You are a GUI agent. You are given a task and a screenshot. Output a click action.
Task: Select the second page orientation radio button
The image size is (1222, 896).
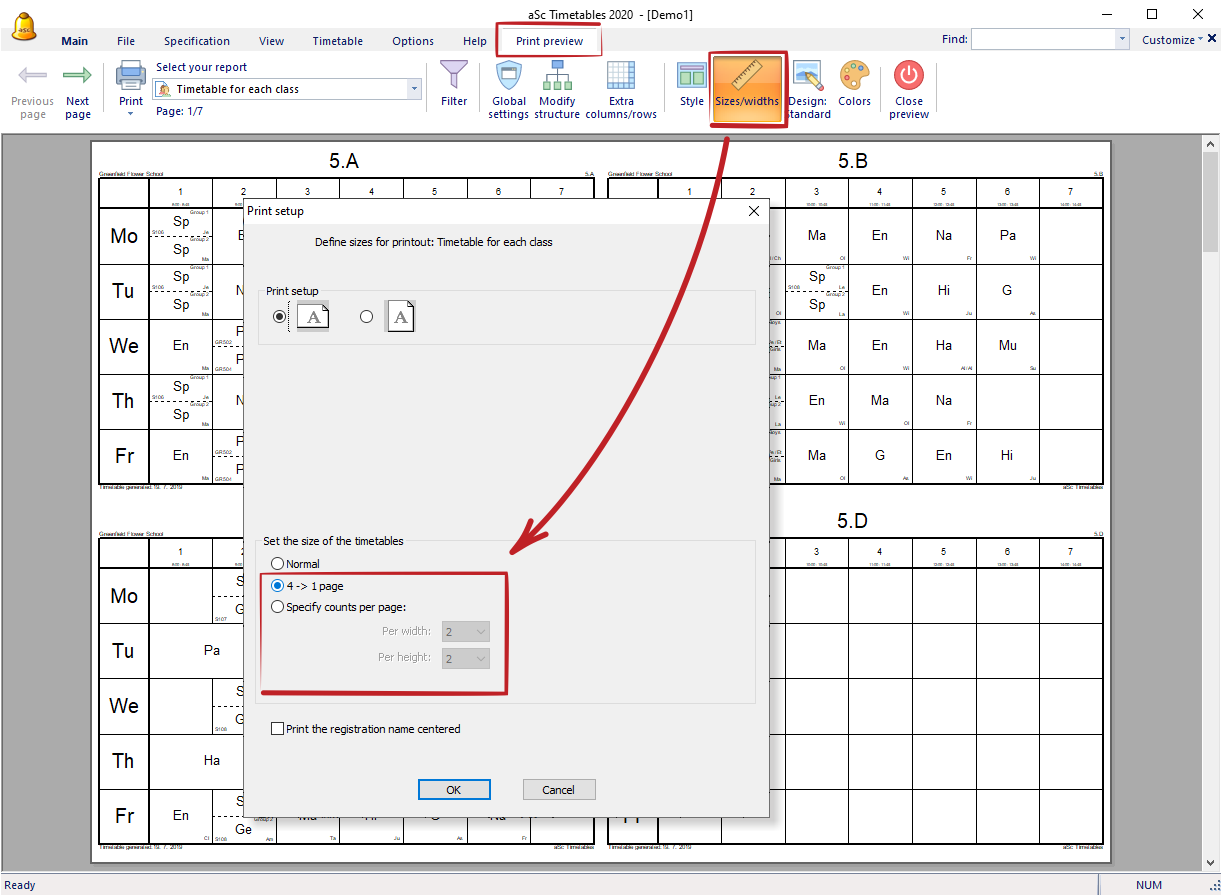[x=366, y=316]
